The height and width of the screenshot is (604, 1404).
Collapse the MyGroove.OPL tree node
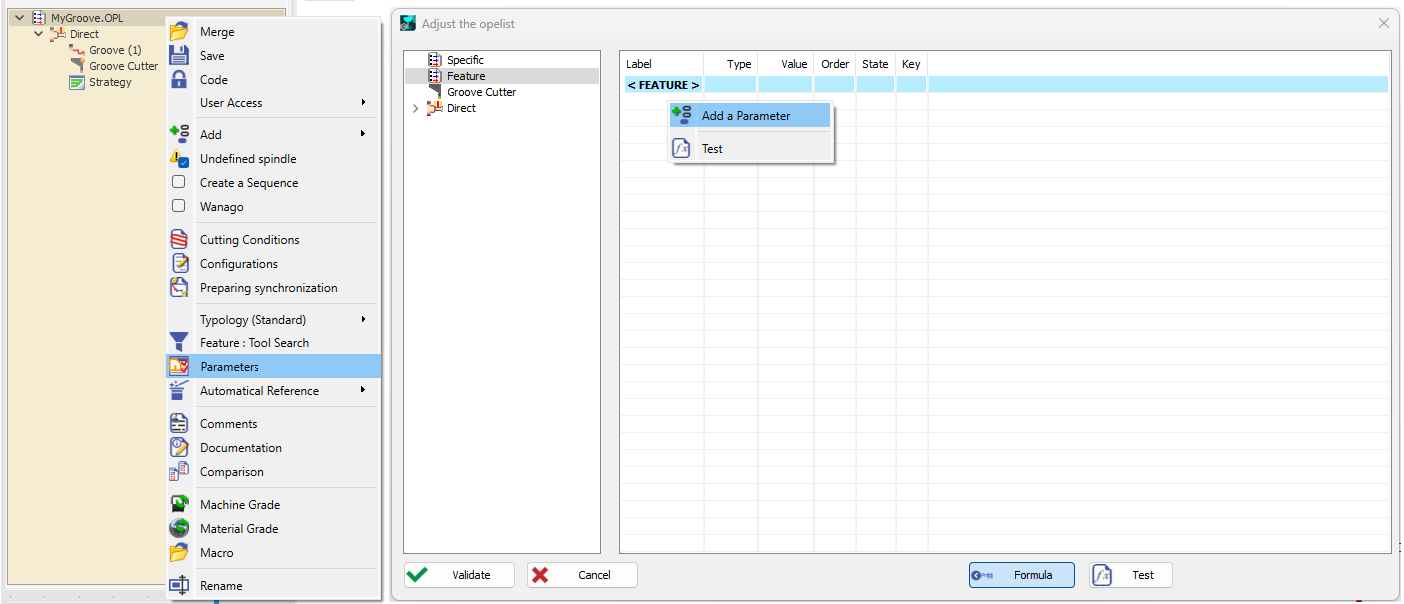(19, 18)
